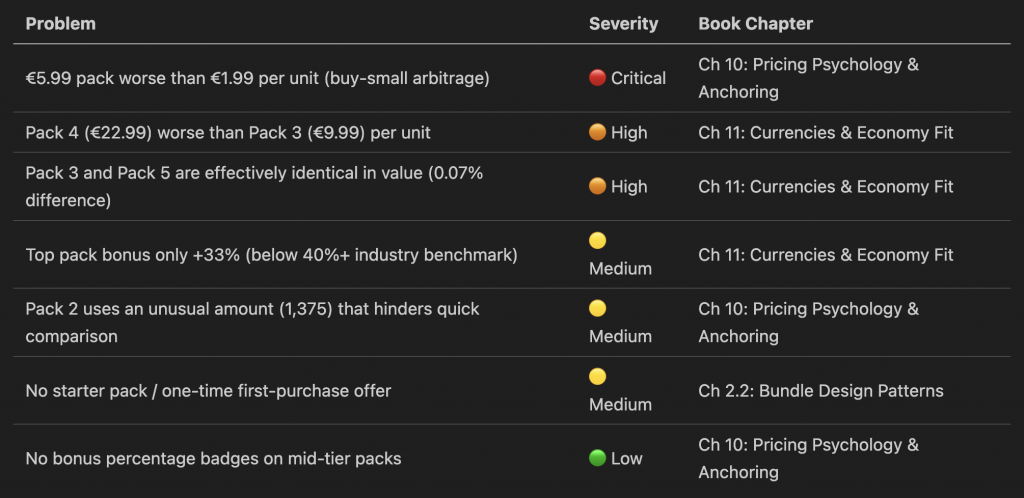1024x498 pixels.
Task: Click the Problem column header
Action: point(60,23)
